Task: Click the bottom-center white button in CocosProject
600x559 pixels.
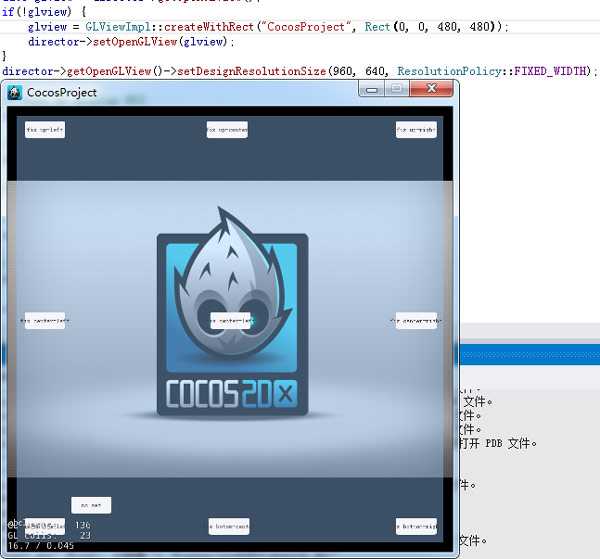Action: click(229, 526)
